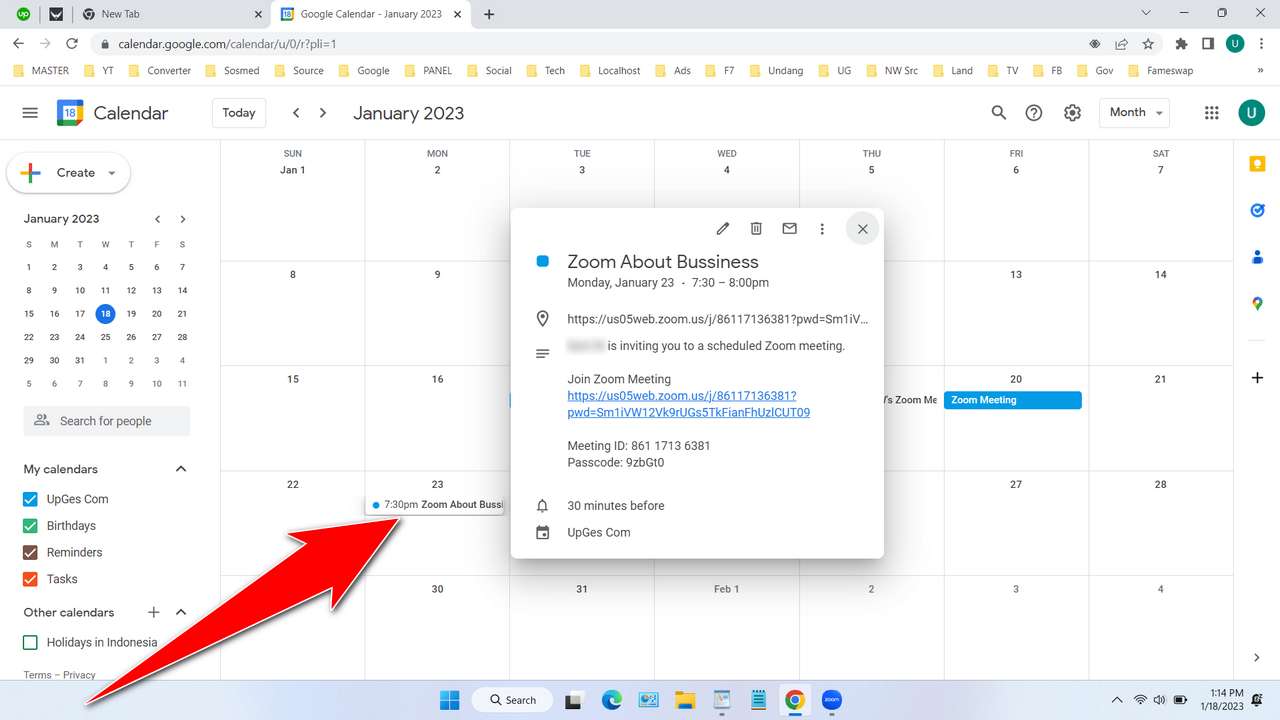Open Windows Start menu
The image size is (1280, 720).
(449, 700)
